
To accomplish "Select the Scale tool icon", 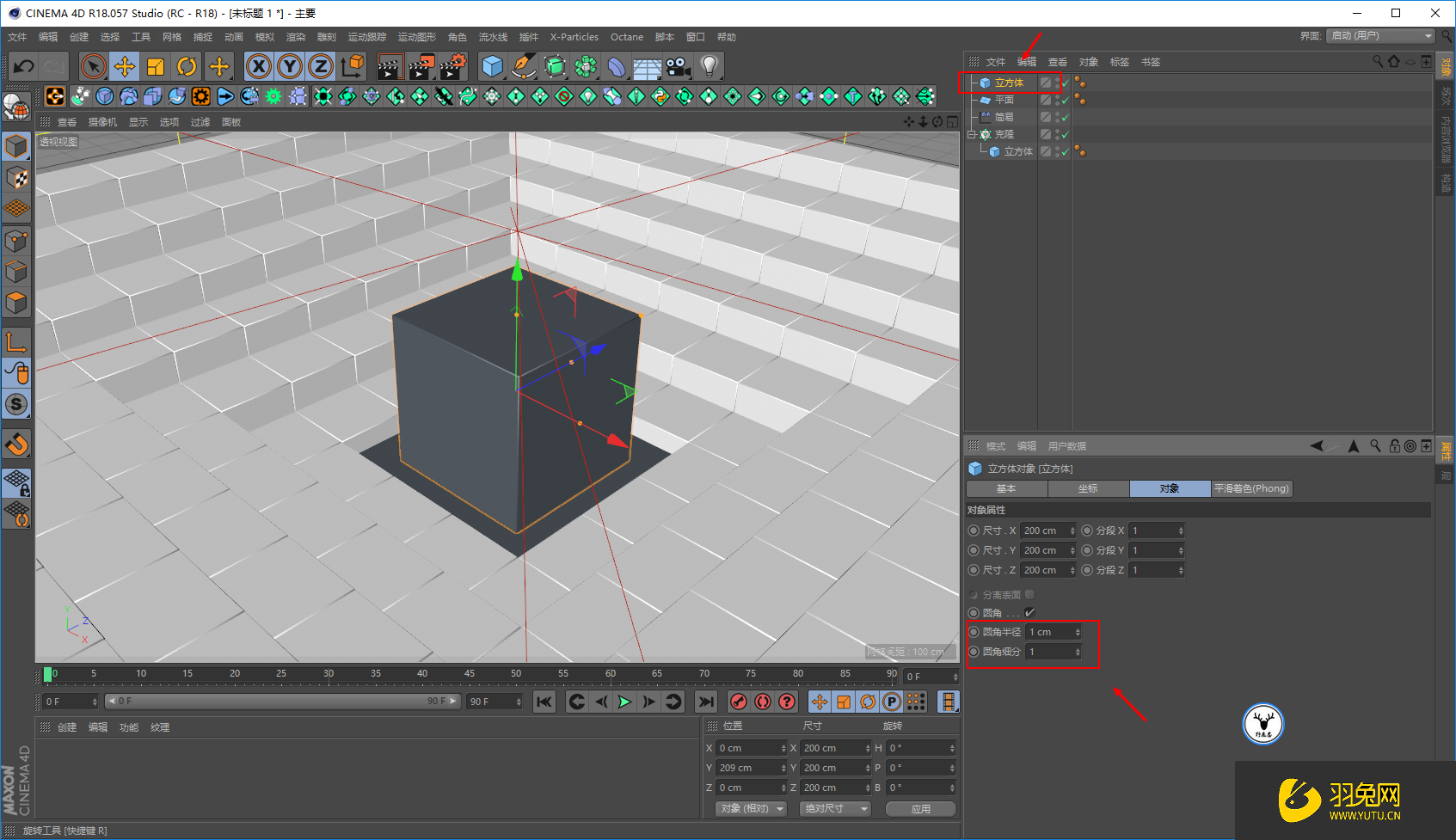I will (156, 66).
